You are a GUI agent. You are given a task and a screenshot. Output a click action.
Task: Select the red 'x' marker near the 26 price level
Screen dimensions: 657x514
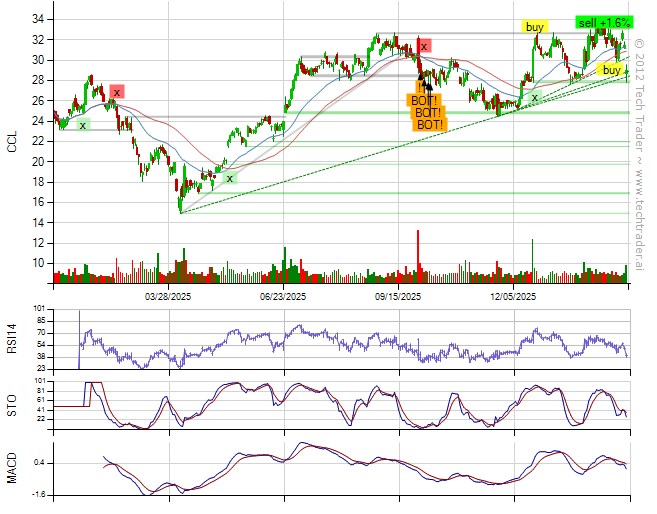click(117, 92)
